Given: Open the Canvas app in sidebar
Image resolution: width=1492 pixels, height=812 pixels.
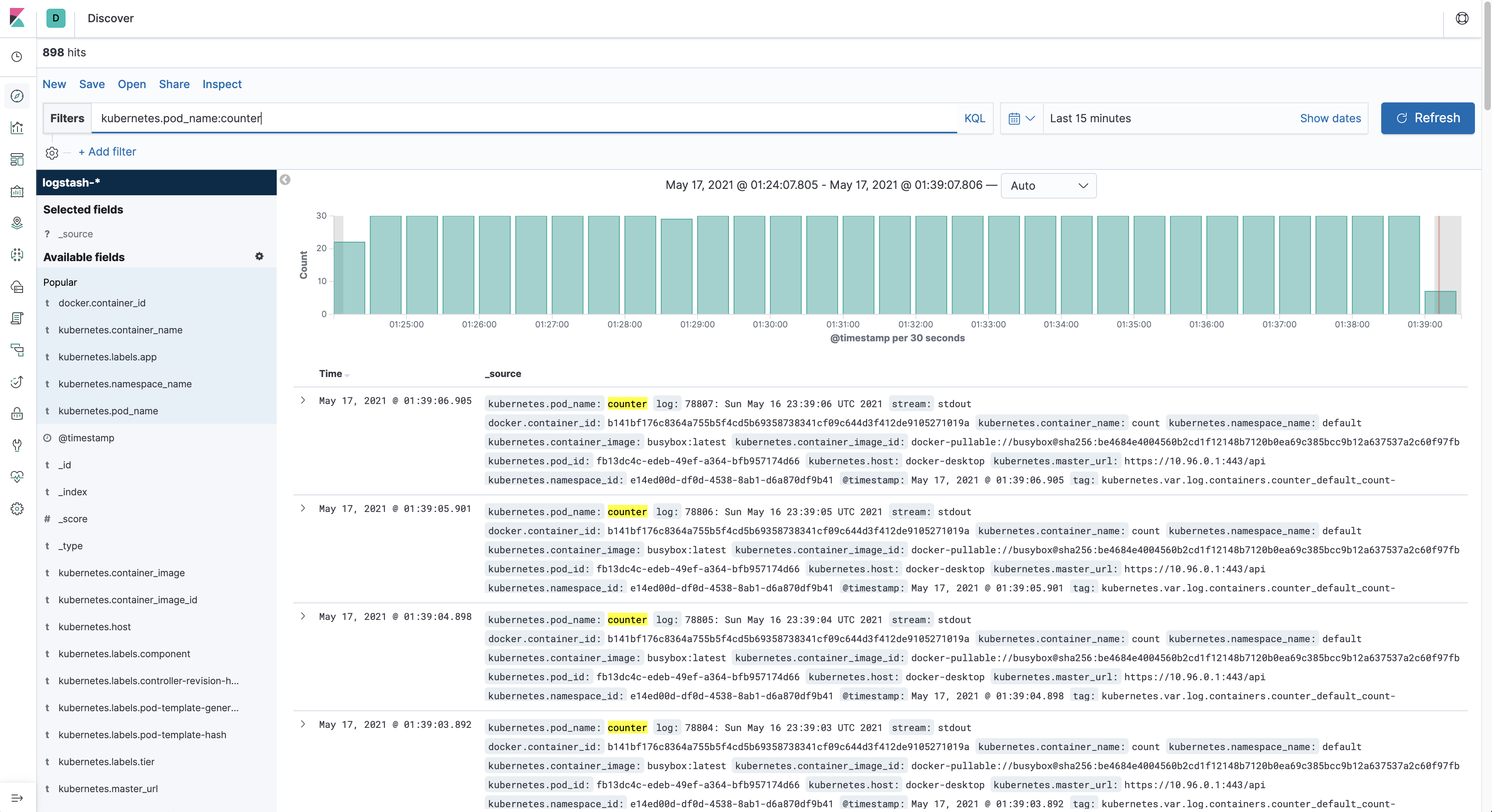Looking at the screenshot, I should 17,191.
